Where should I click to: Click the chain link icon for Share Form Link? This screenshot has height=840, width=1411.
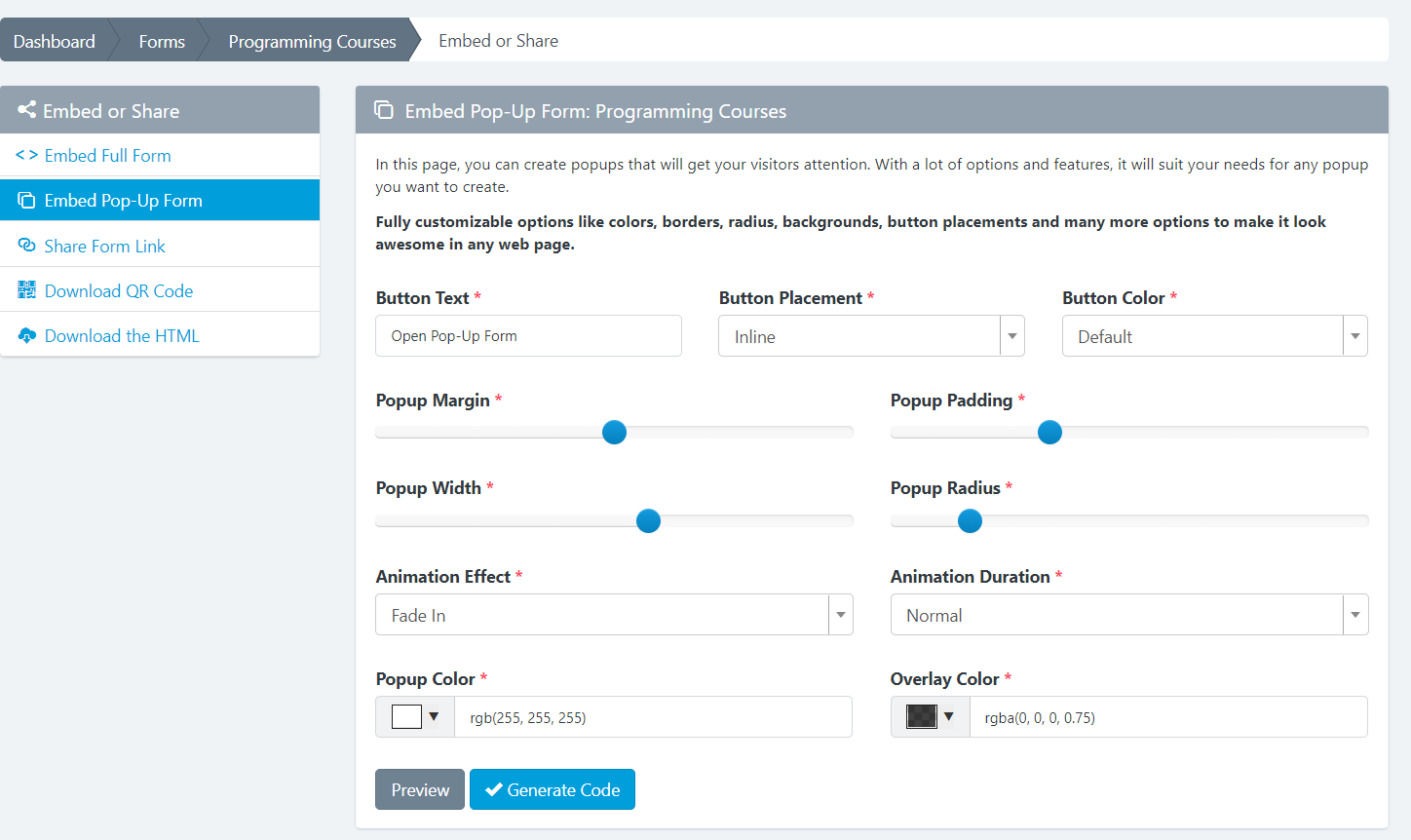26,246
